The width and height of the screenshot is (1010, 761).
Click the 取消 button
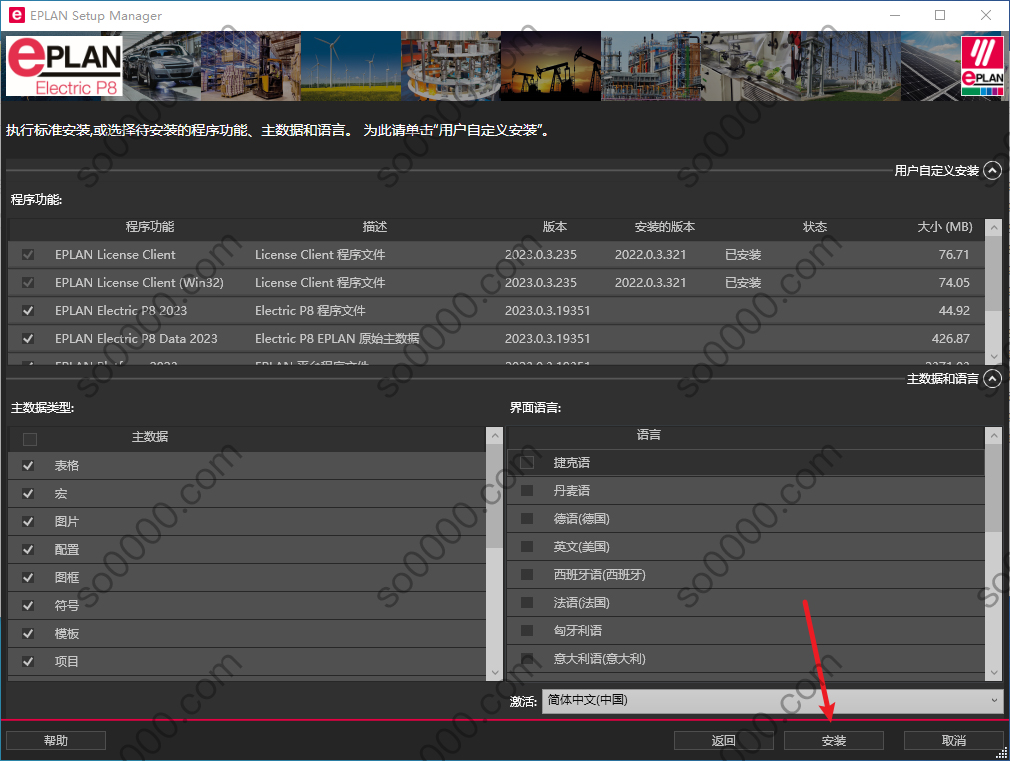pos(953,740)
